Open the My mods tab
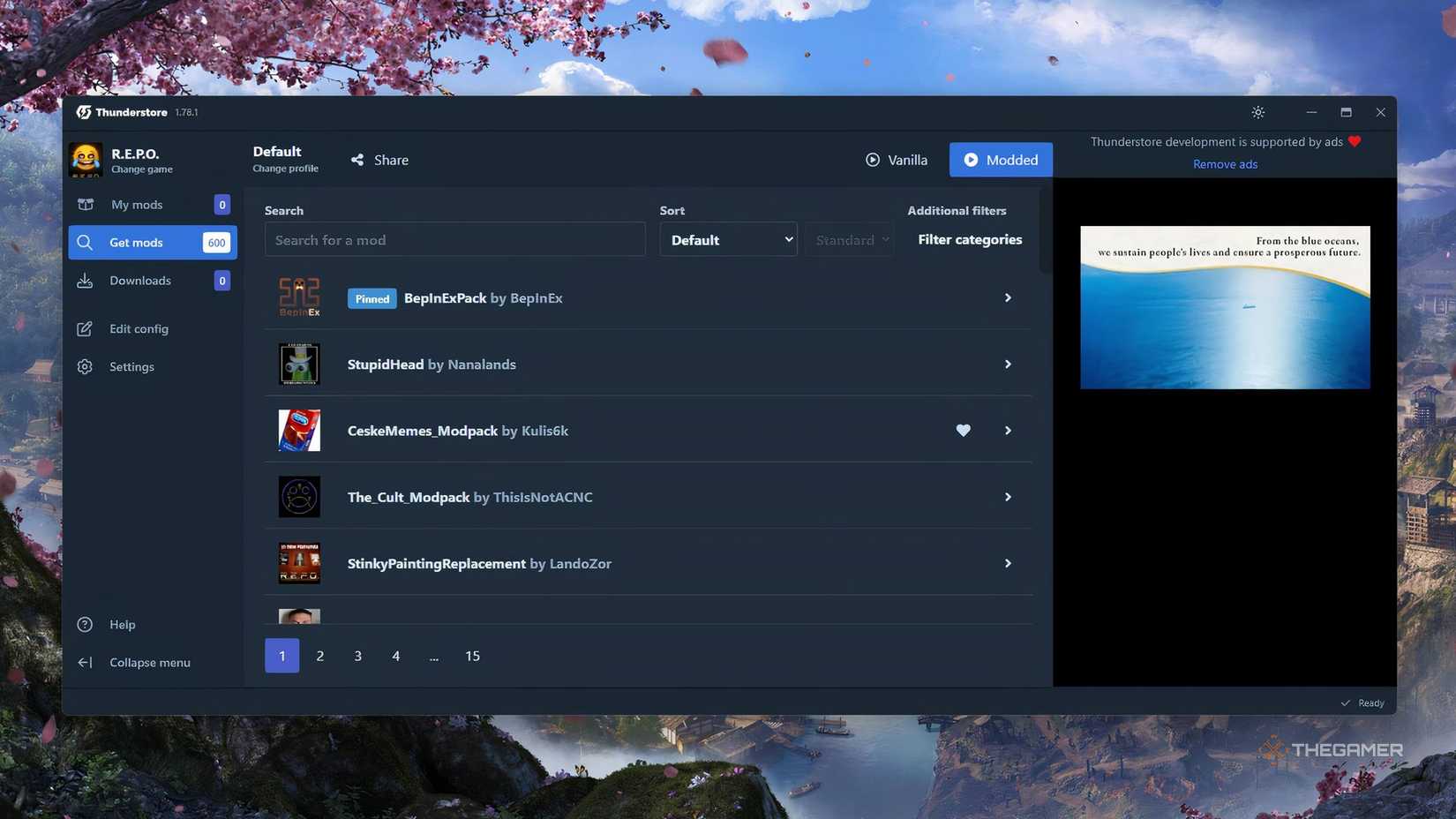This screenshot has width=1456, height=819. [137, 205]
